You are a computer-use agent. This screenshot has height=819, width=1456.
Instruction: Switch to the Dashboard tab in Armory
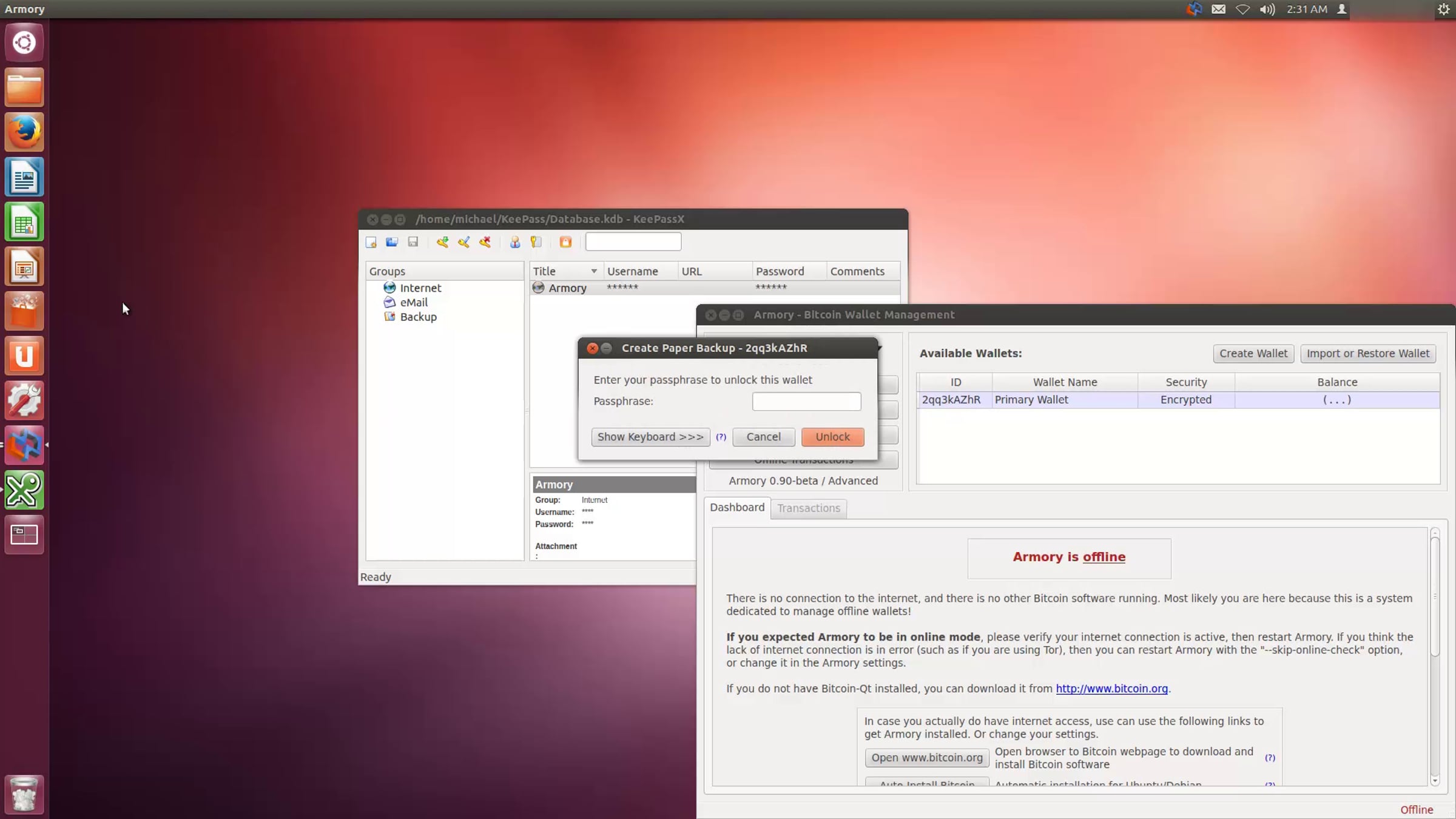click(x=737, y=507)
